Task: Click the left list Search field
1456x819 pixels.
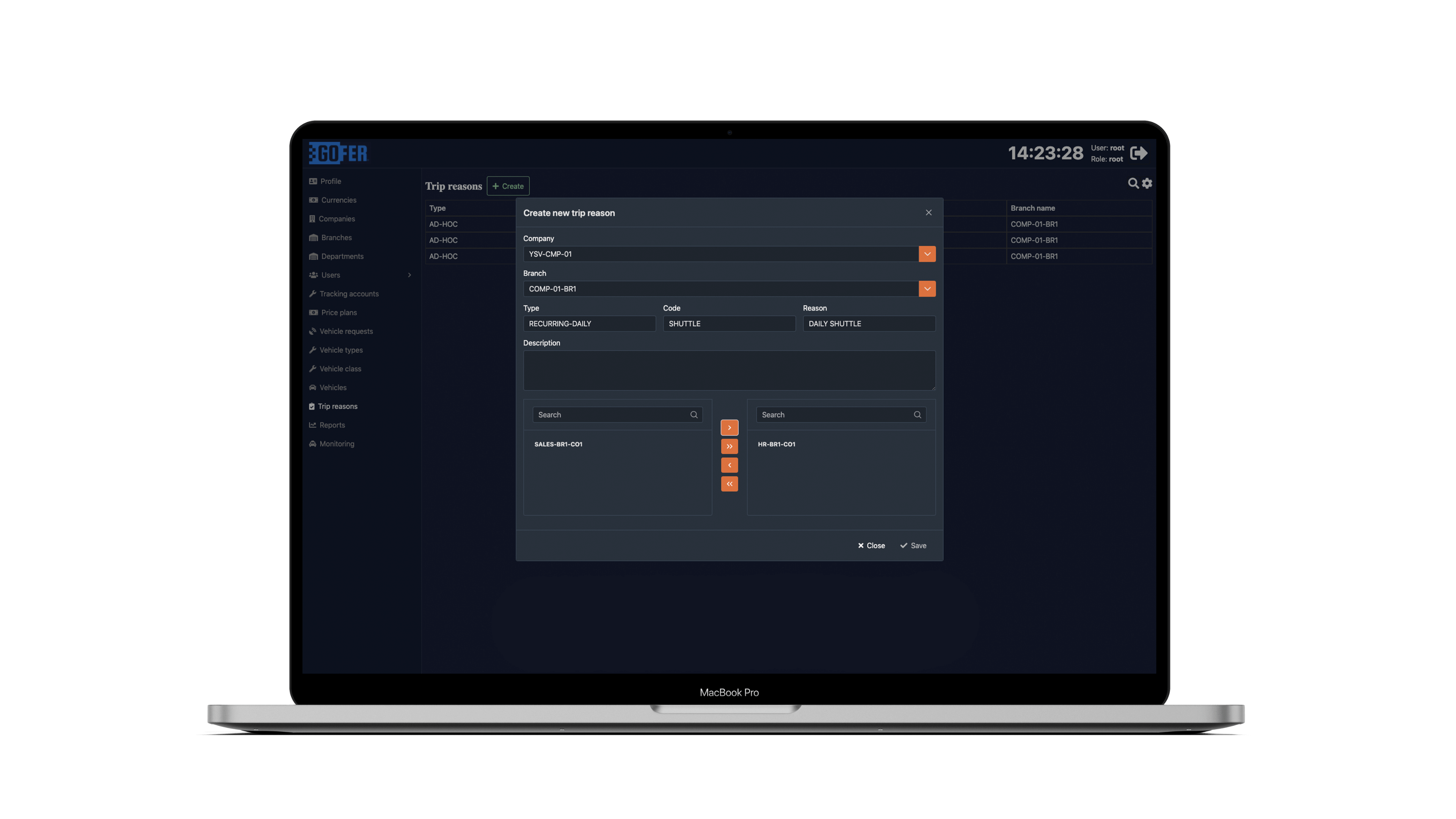Action: [x=617, y=415]
